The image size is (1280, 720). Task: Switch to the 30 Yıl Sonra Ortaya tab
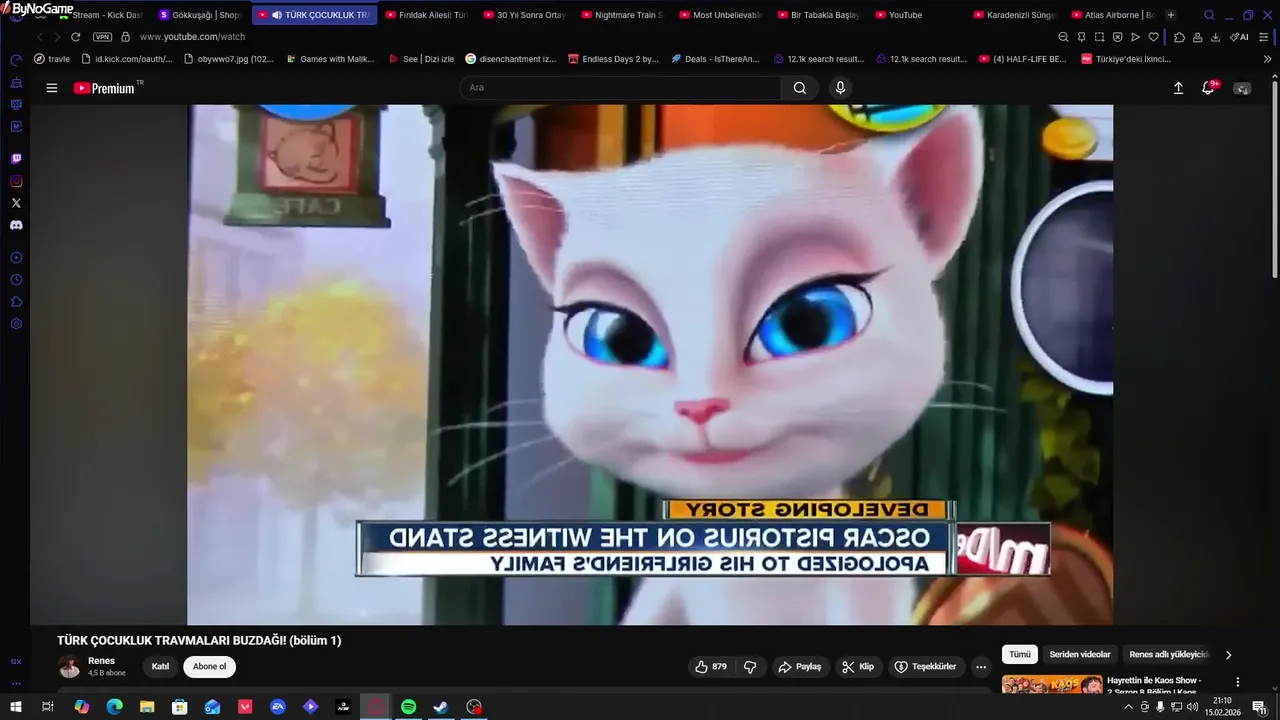pyautogui.click(x=523, y=15)
